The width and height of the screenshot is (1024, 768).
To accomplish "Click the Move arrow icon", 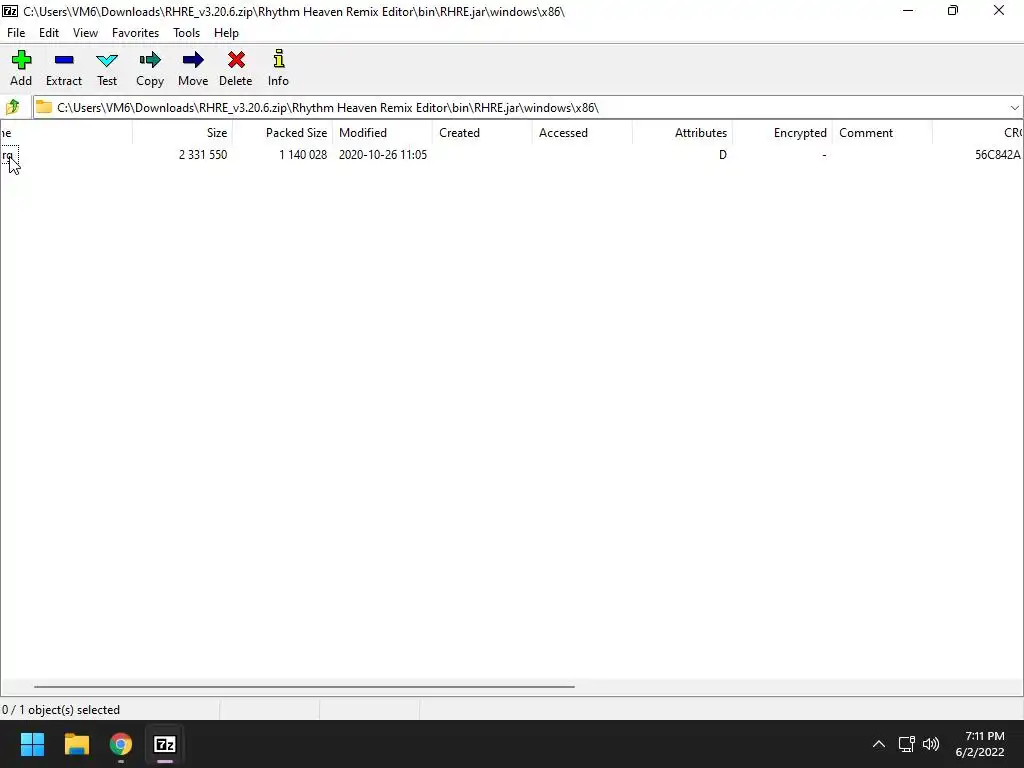I will tap(193, 60).
